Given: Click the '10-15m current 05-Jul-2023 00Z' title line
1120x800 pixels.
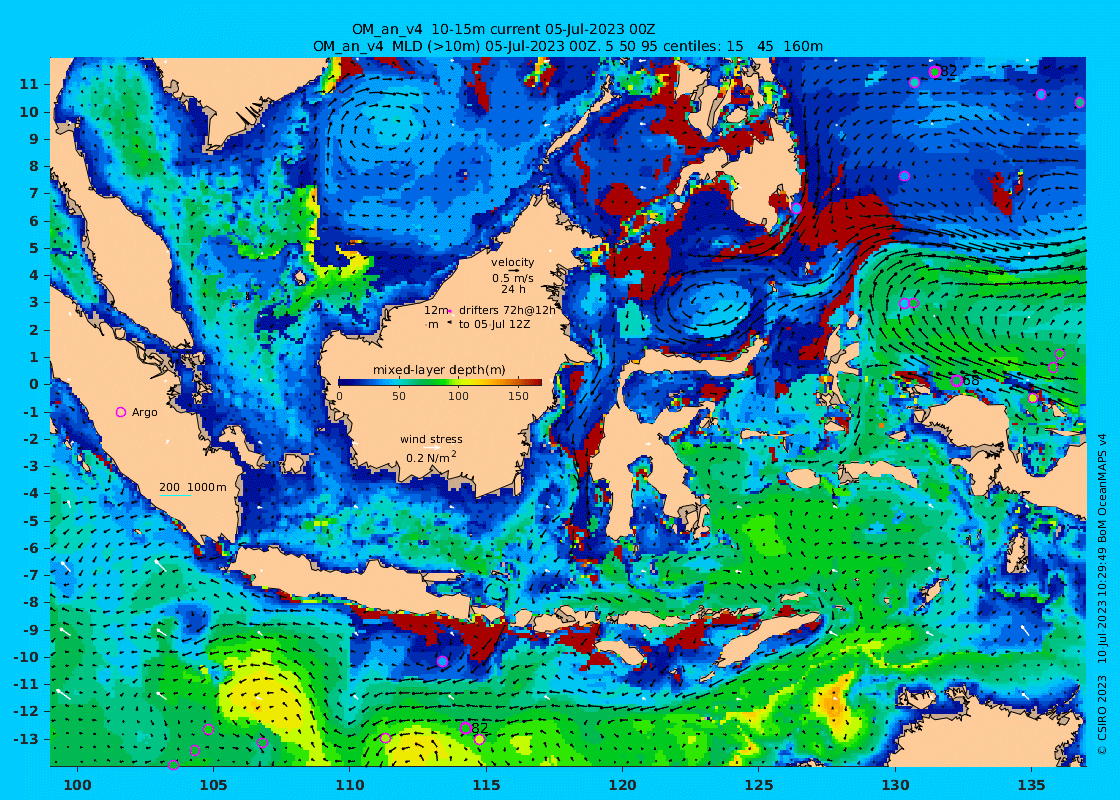Looking at the screenshot, I should [503, 29].
